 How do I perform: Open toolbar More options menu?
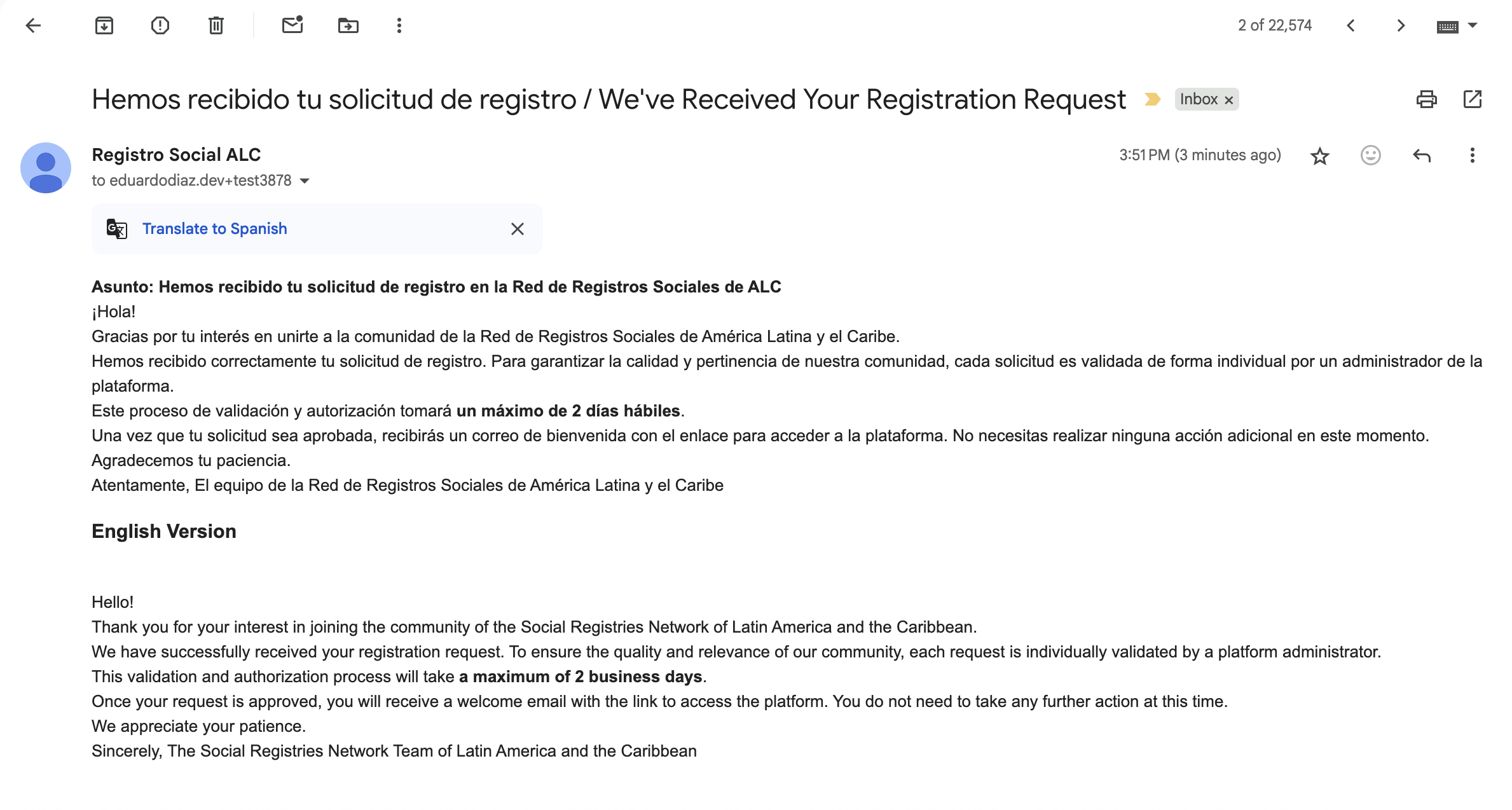tap(399, 25)
